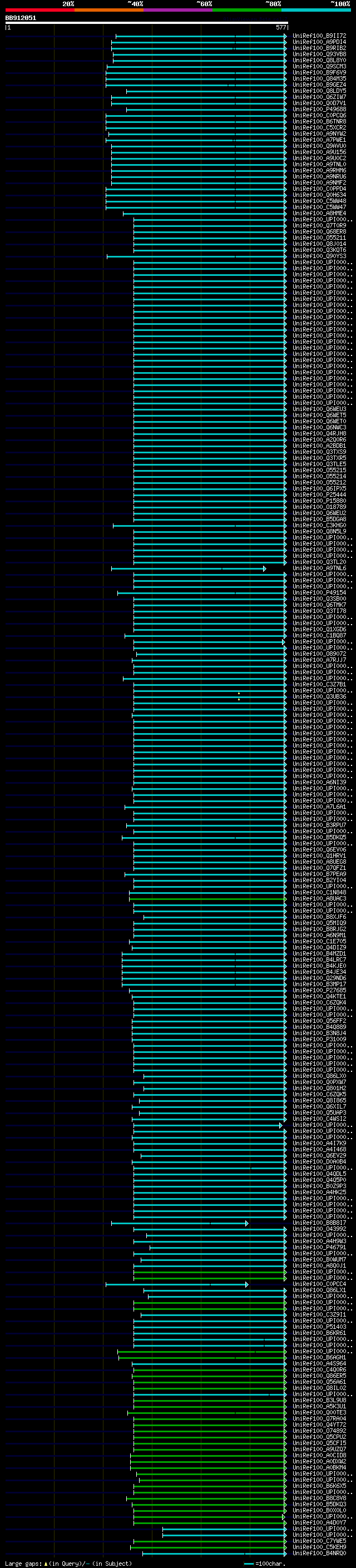The width and height of the screenshot is (356, 1568).
Task: Select the UniRef100_Q6ZIW7 label
Action: click(319, 97)
